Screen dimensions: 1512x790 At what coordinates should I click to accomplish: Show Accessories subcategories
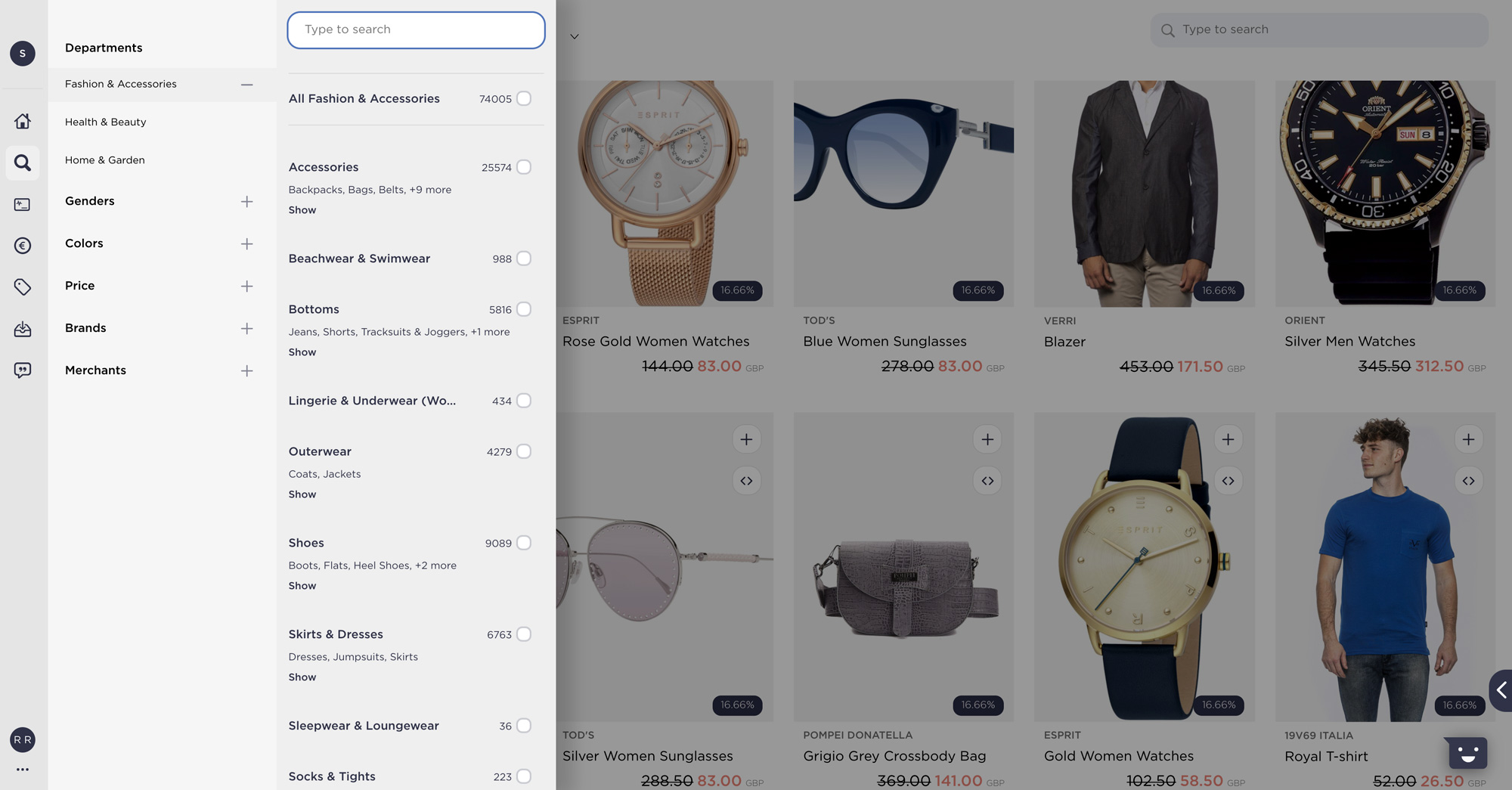(x=302, y=210)
